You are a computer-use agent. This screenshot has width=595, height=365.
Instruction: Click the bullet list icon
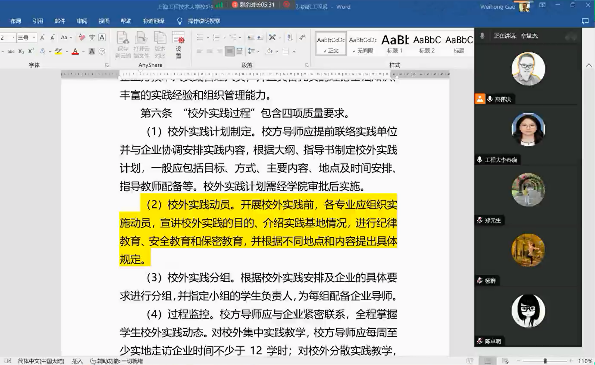[x=200, y=37]
